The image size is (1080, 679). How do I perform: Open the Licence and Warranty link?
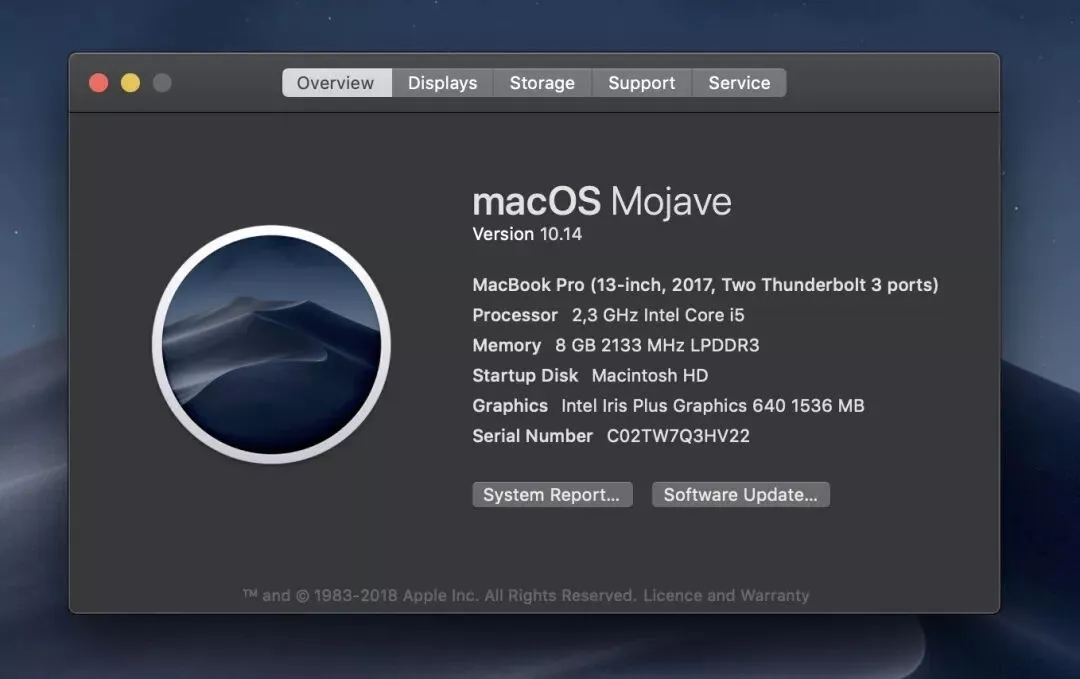[x=726, y=595]
